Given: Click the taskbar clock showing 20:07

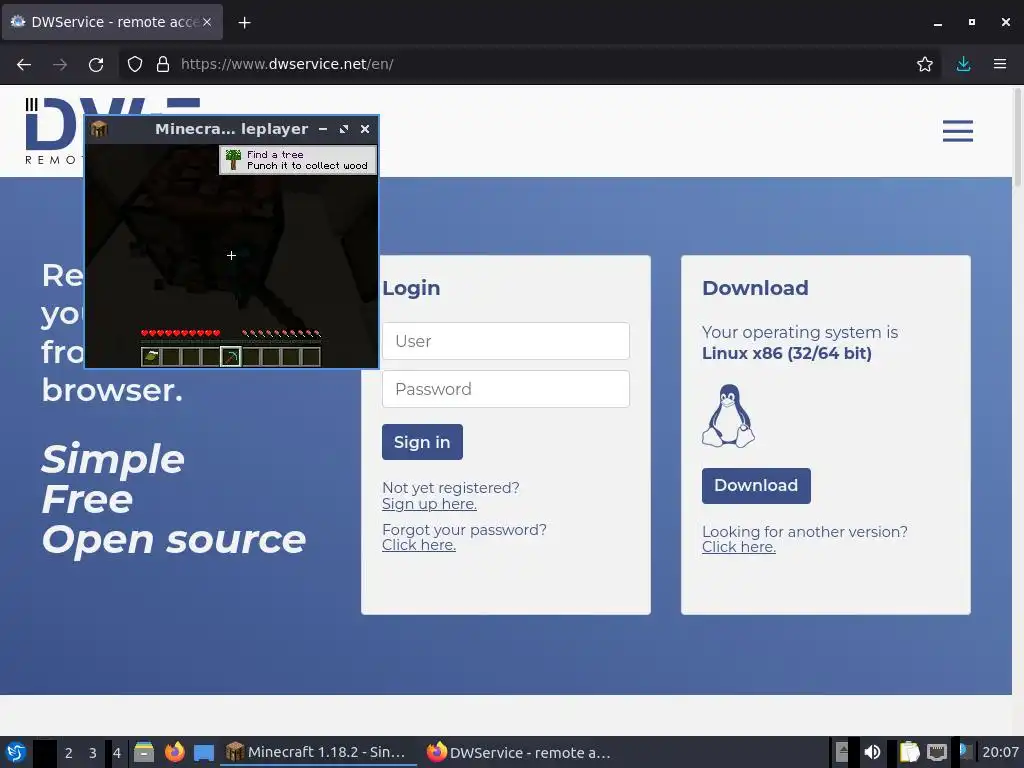Looking at the screenshot, I should pyautogui.click(x=1000, y=752).
